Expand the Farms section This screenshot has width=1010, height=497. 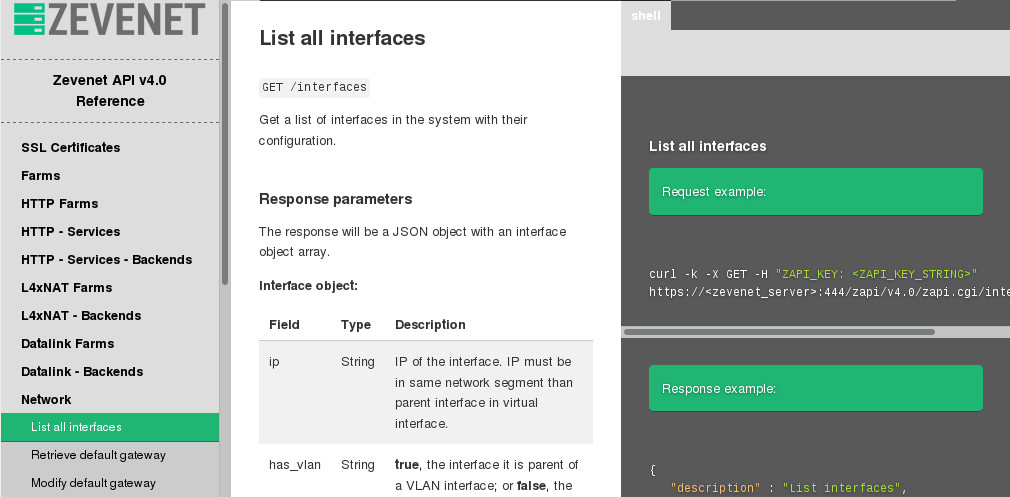[x=41, y=176]
